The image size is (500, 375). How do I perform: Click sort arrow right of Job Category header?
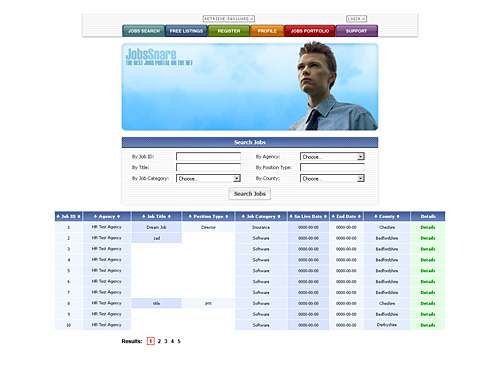tap(279, 216)
